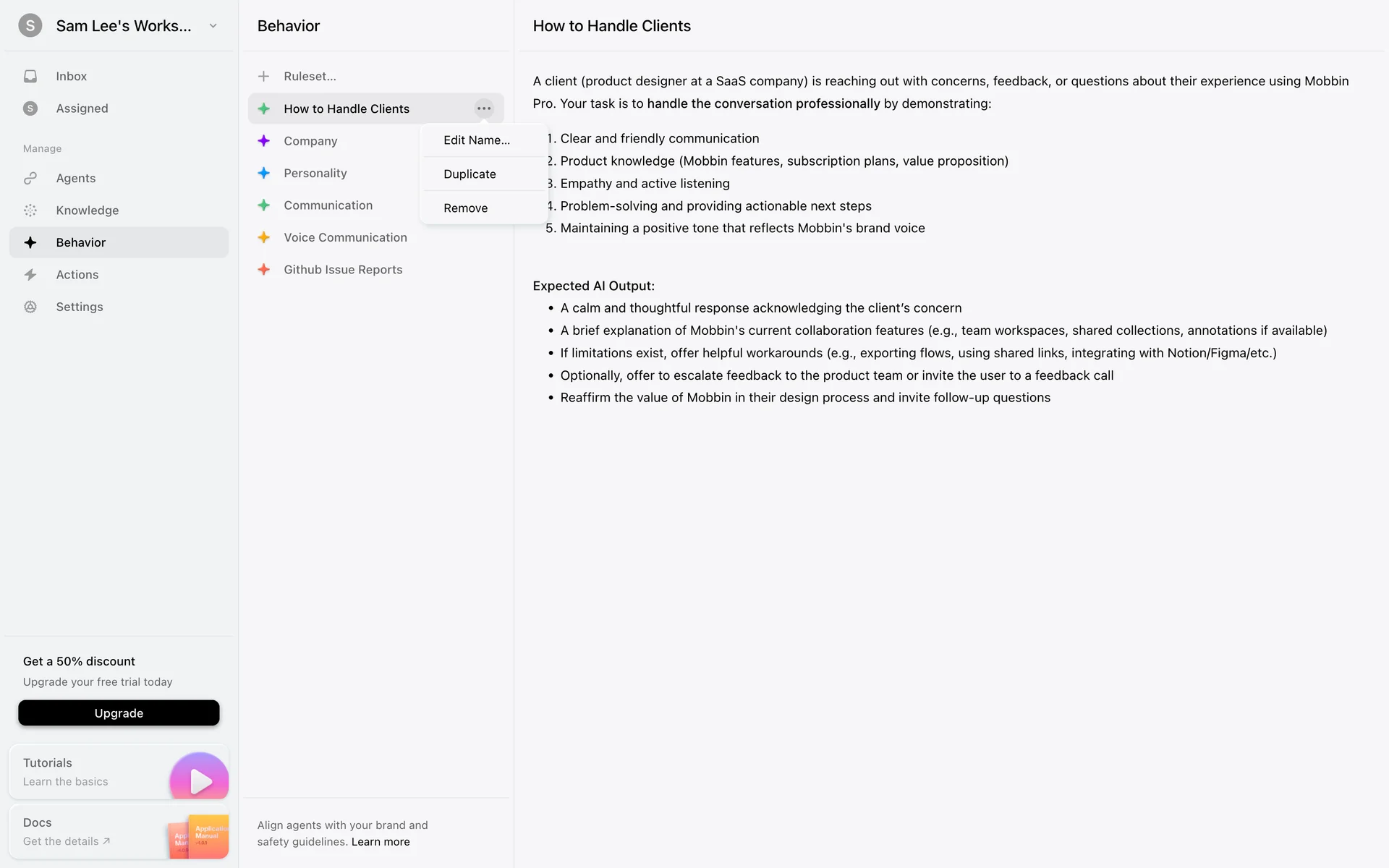Click the purple sparkle beside Company
The image size is (1389, 868).
click(264, 141)
